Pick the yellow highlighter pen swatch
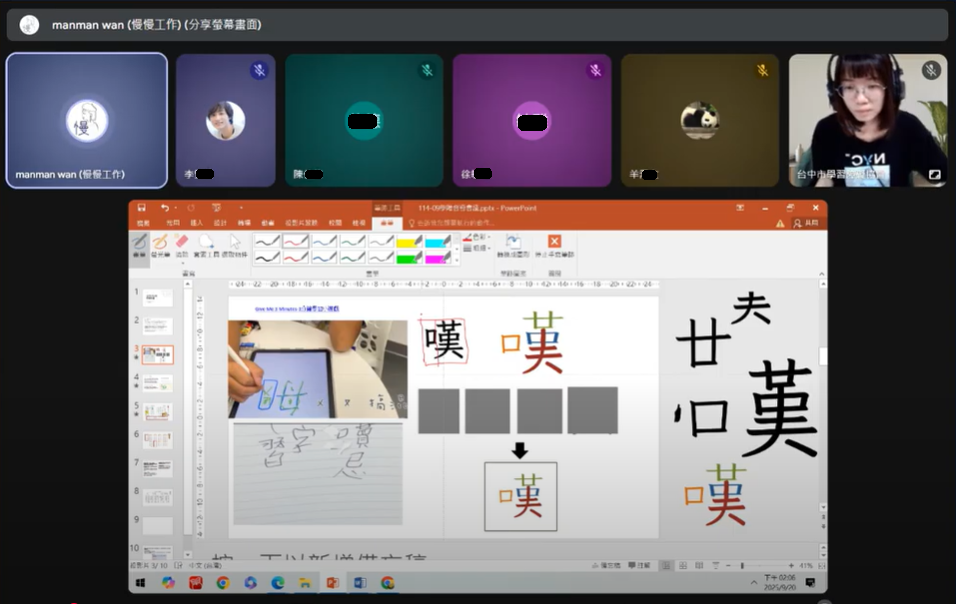Image resolution: width=956 pixels, height=604 pixels. (409, 241)
